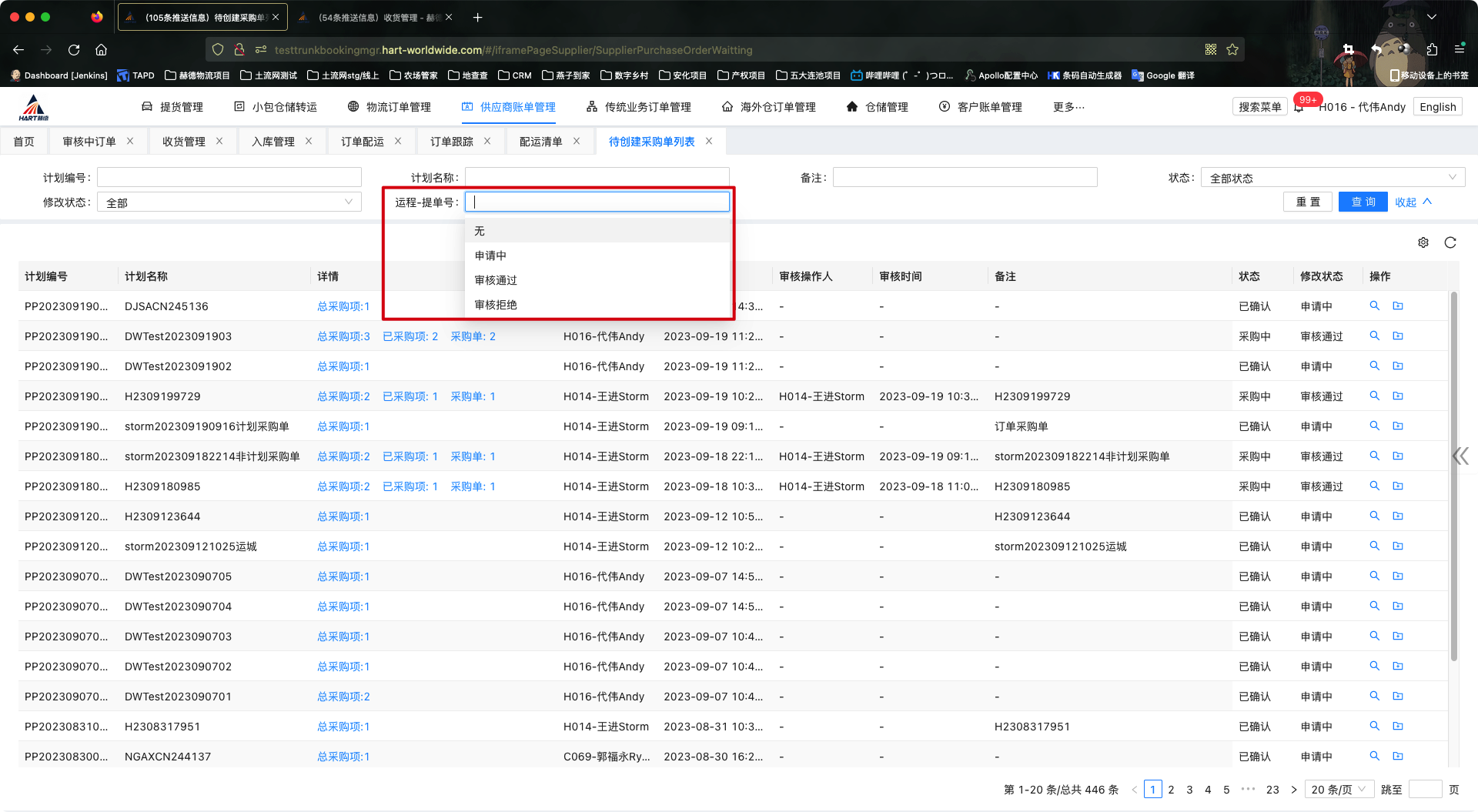Open 仓储管理 in top navigation
Image resolution: width=1478 pixels, height=812 pixels.
point(877,107)
